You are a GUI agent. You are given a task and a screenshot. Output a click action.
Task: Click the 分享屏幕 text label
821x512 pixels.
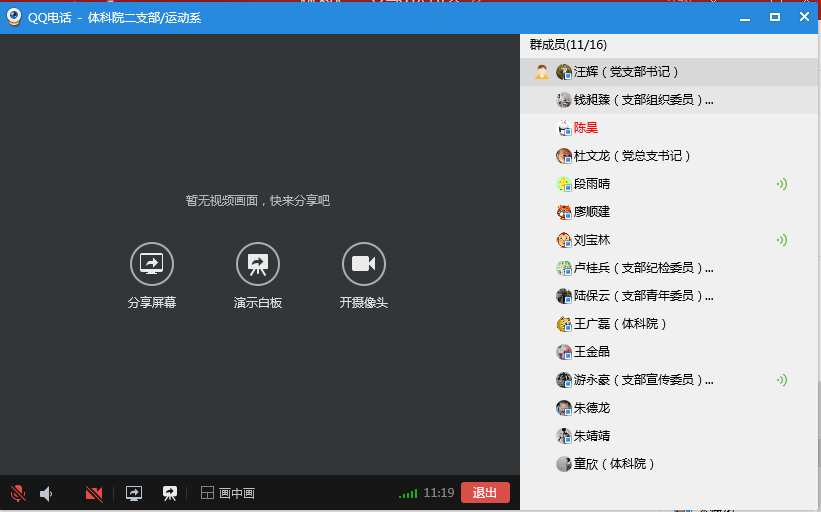(152, 303)
